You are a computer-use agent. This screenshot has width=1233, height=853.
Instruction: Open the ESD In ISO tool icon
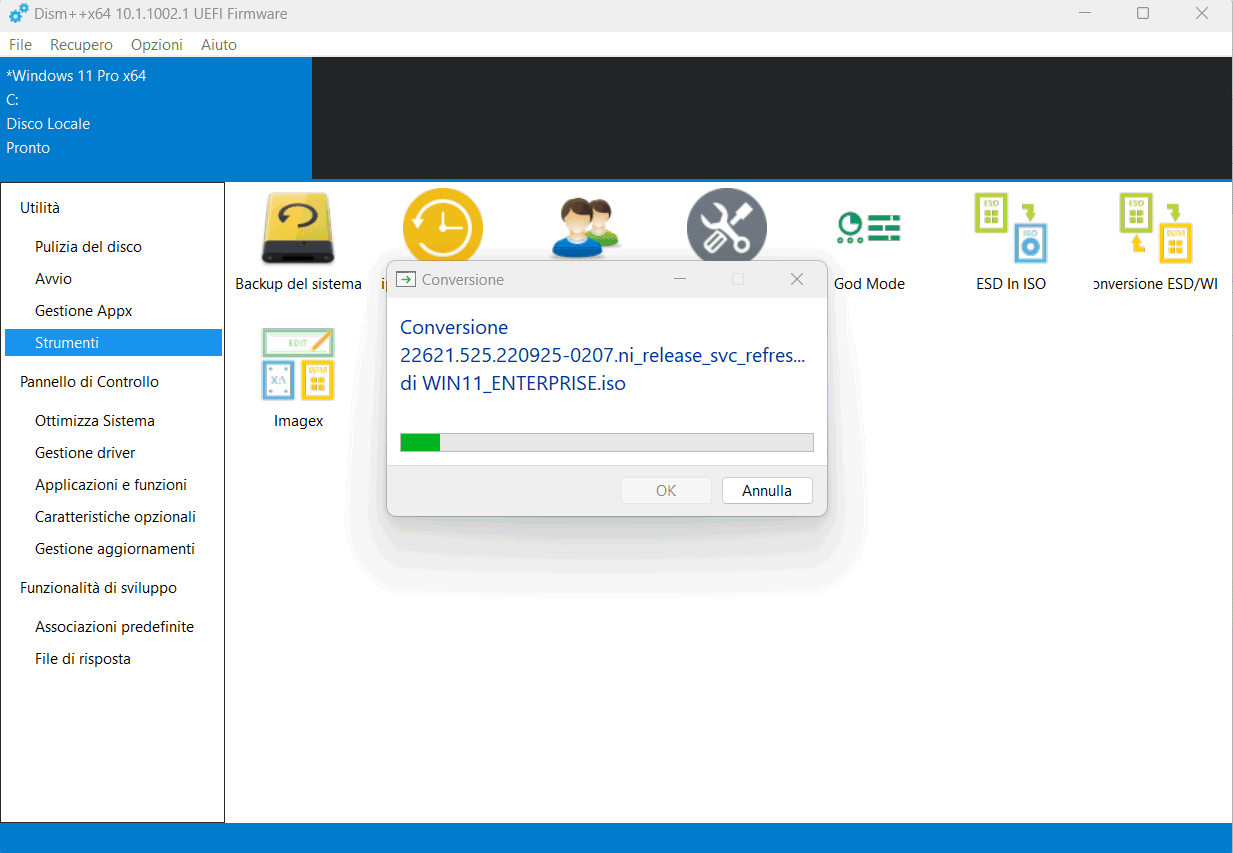click(1011, 228)
